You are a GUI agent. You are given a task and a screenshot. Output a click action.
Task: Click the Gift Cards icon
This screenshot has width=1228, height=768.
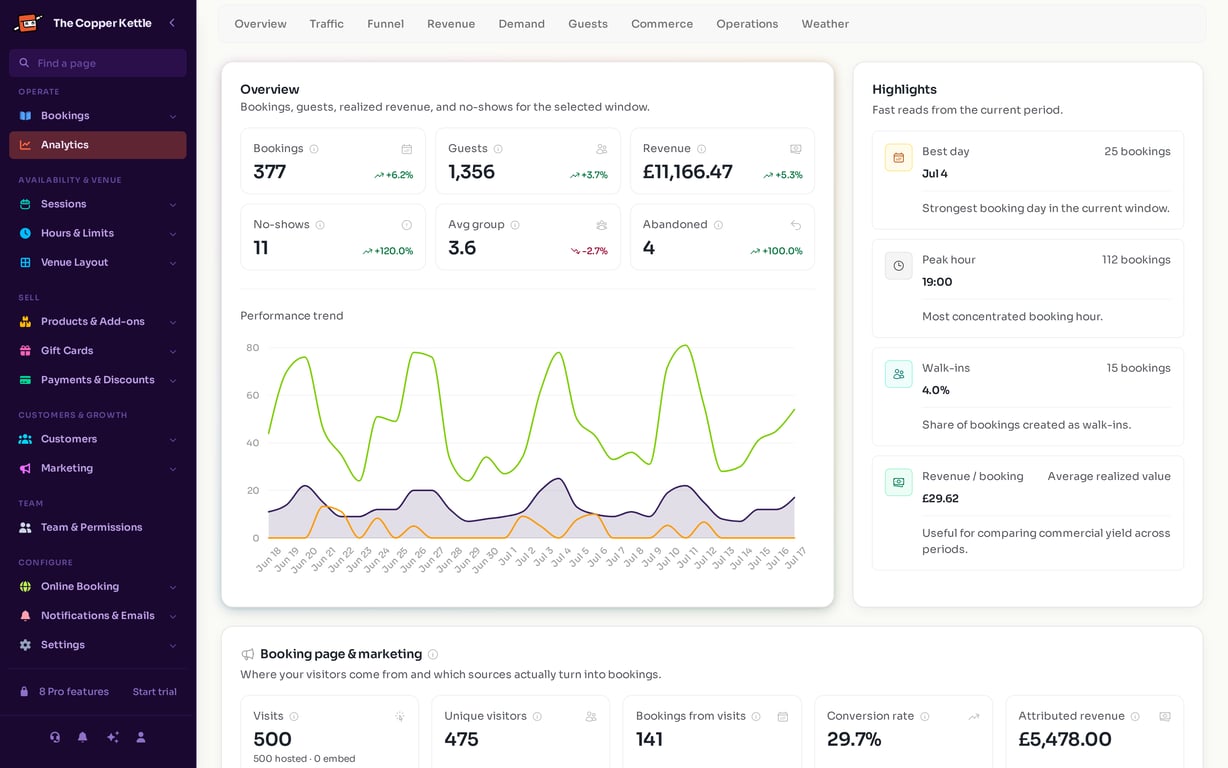tap(25, 351)
